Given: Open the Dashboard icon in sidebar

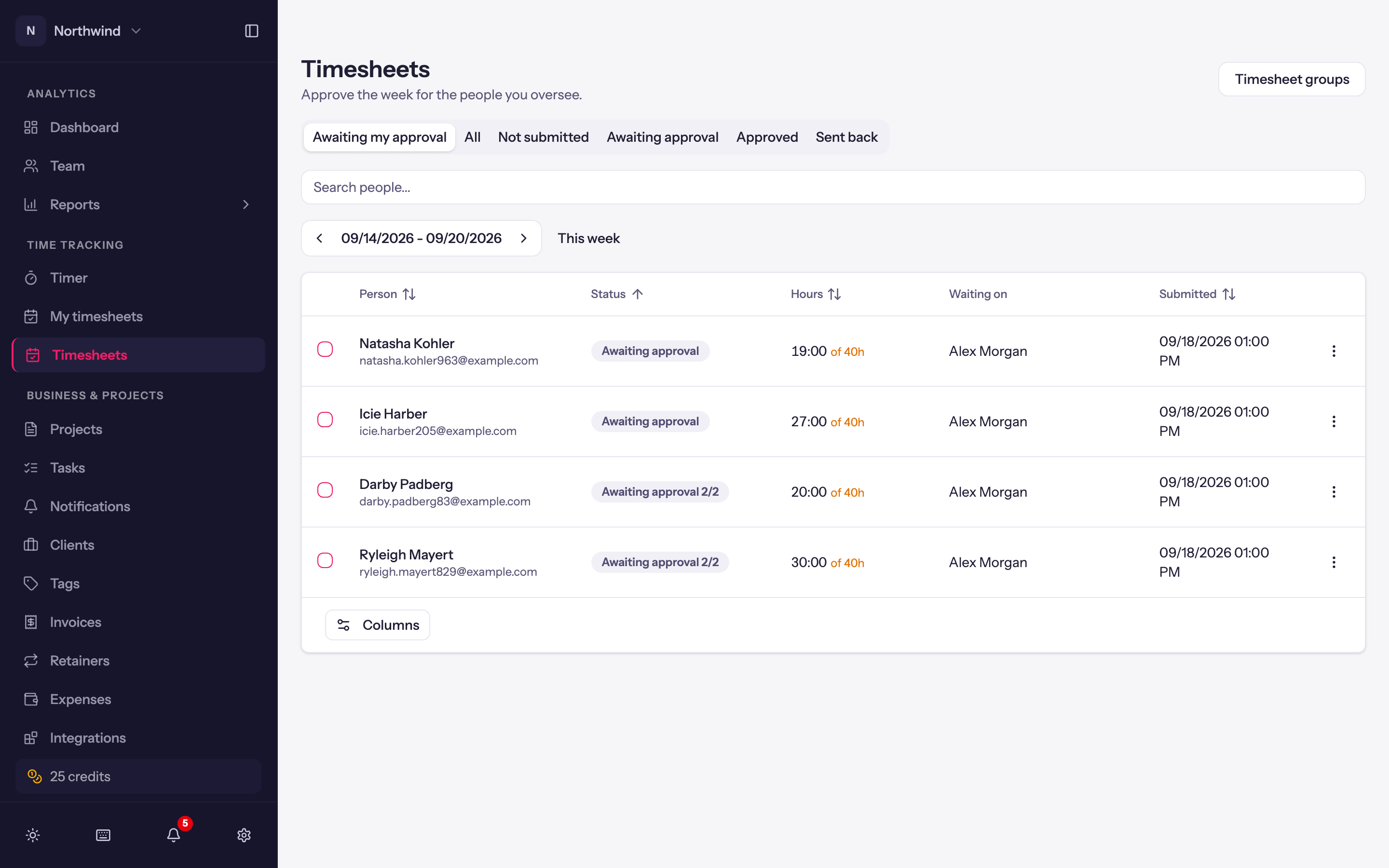Looking at the screenshot, I should [x=31, y=127].
